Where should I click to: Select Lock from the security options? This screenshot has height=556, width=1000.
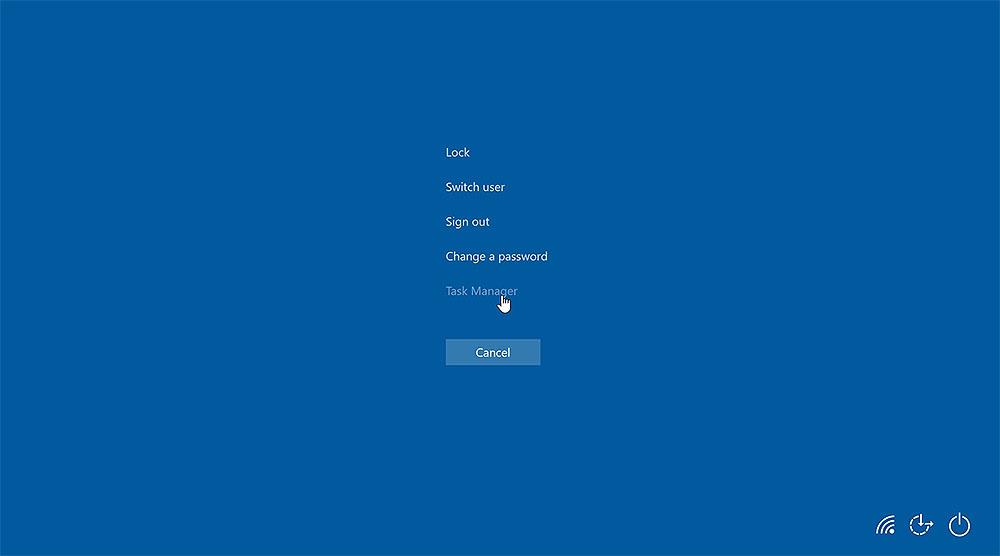tap(457, 152)
